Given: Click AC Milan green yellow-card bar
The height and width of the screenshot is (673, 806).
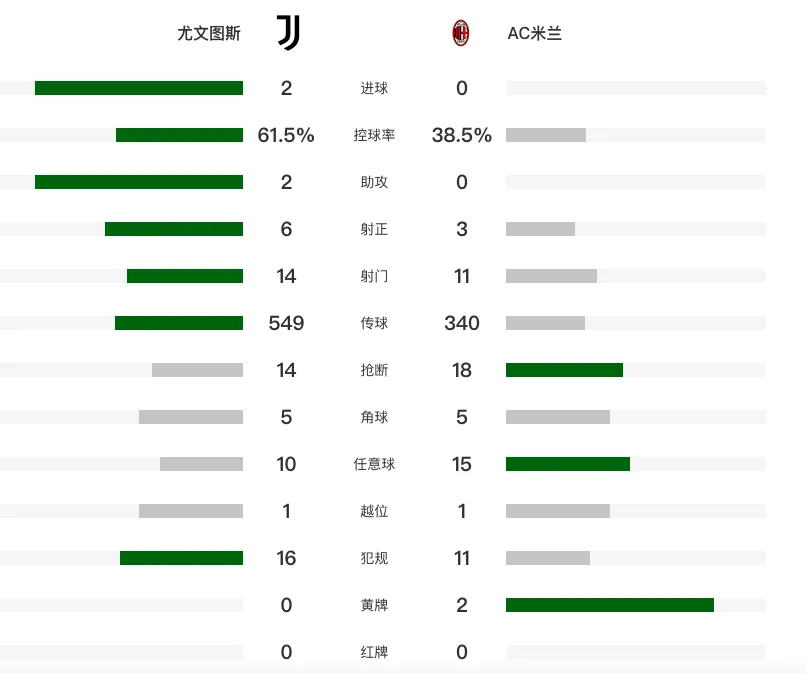Looking at the screenshot, I should click(x=610, y=605).
